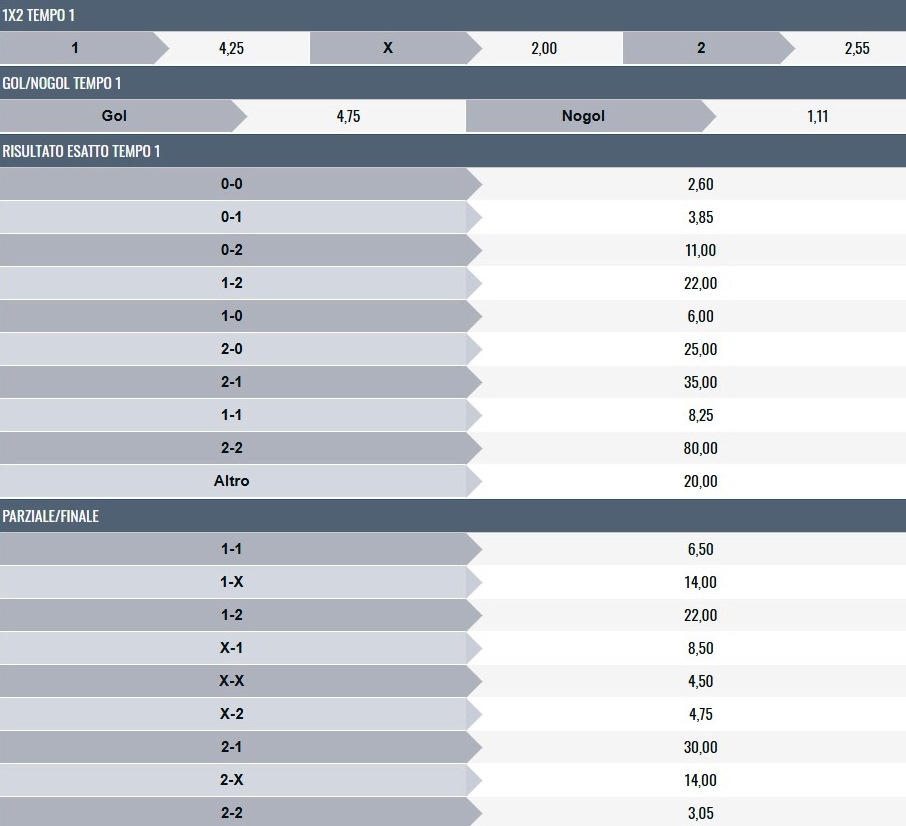
Task: Choose Parziale/Finale 1-X odds 14,00
Action: tap(700, 582)
